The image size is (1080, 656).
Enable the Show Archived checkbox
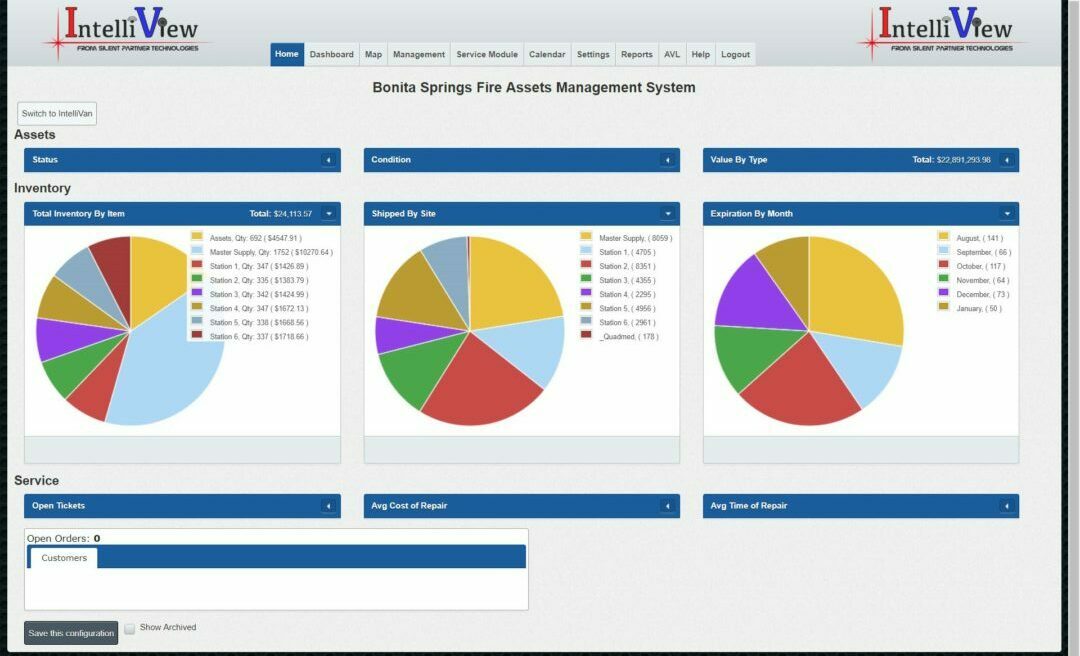pyautogui.click(x=130, y=627)
